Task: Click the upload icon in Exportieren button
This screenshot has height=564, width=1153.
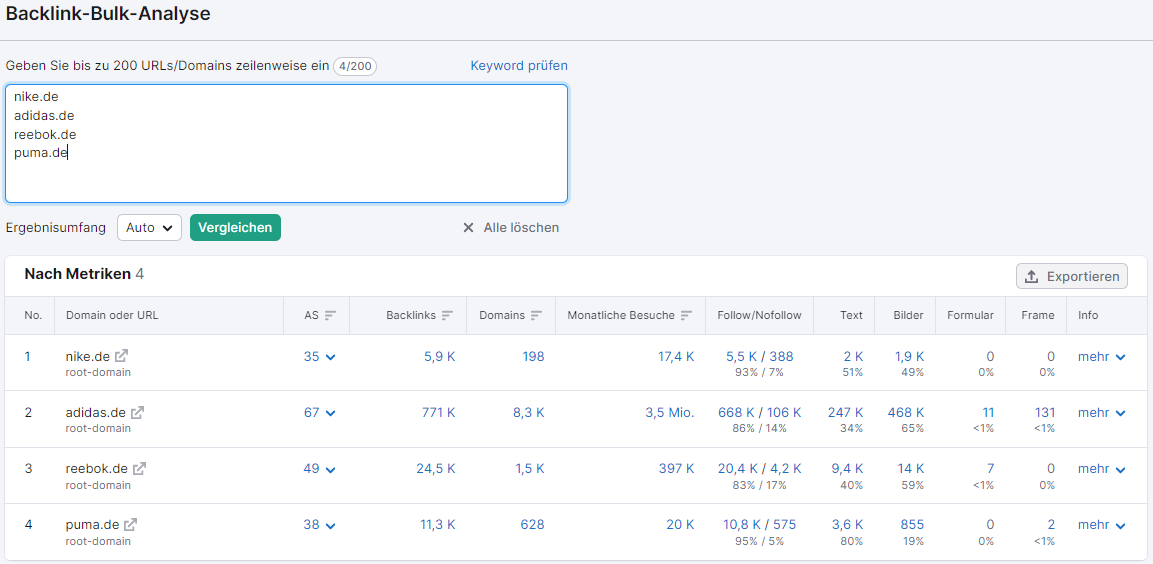Action: pyautogui.click(x=1032, y=276)
